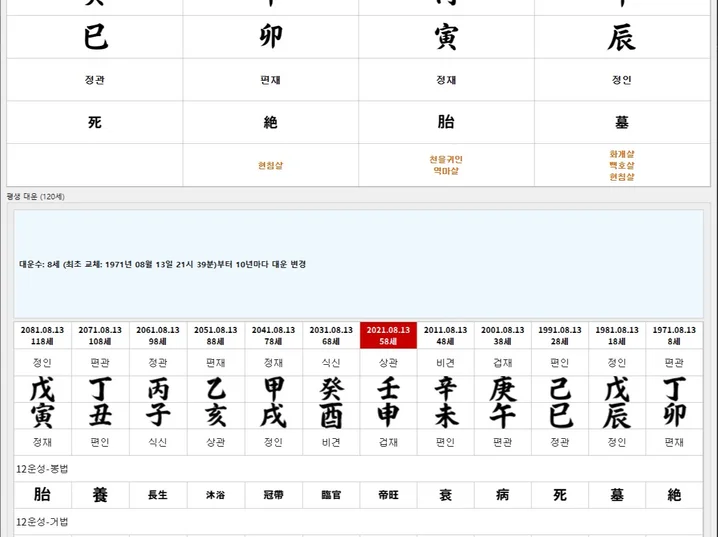Viewport: 718px width, 537px height.
Task: Click the 戊寅 pillar in luck table
Action: [42, 401]
